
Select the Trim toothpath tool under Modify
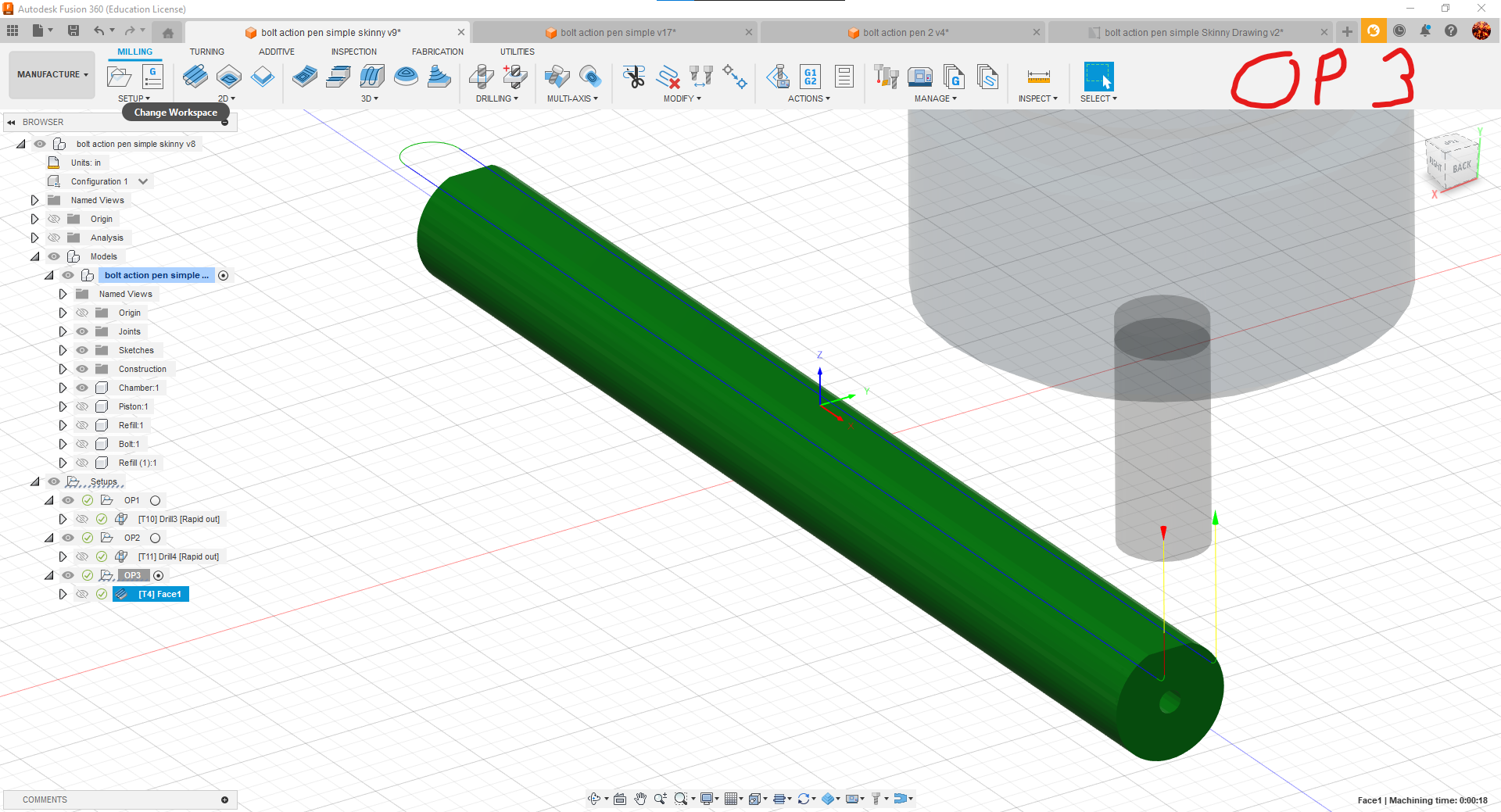pos(635,78)
